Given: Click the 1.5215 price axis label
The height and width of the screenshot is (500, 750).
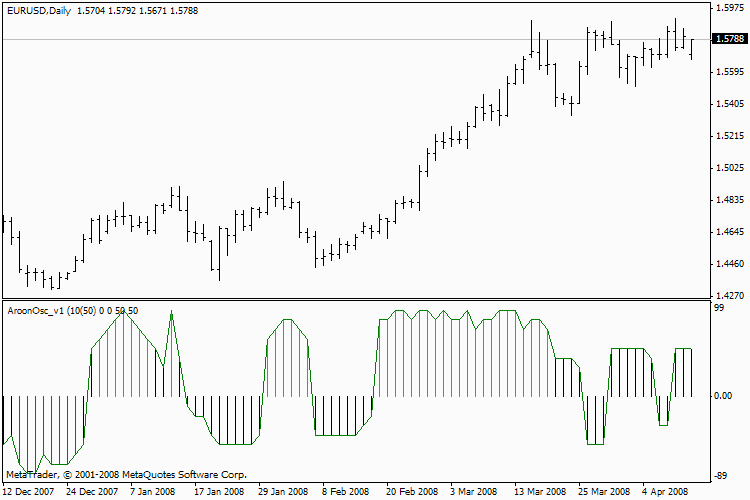Looking at the screenshot, I should tap(730, 136).
